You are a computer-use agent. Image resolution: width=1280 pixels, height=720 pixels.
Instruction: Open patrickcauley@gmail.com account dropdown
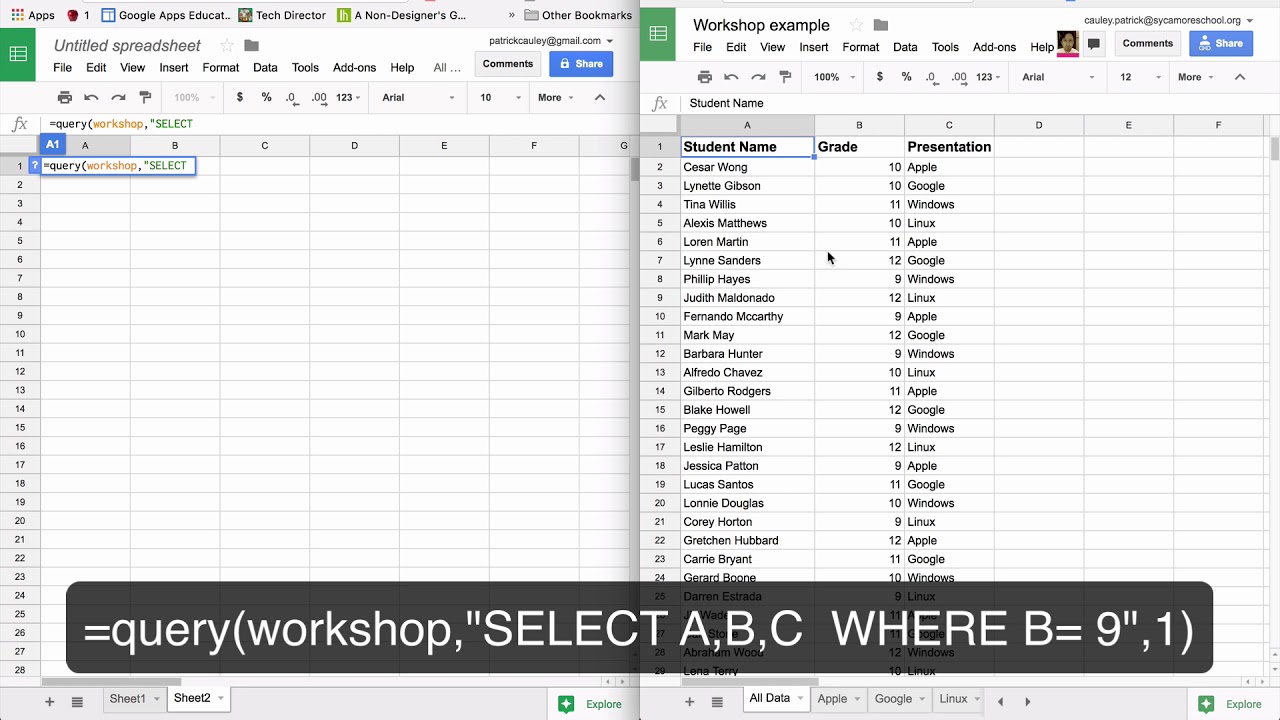(x=551, y=41)
